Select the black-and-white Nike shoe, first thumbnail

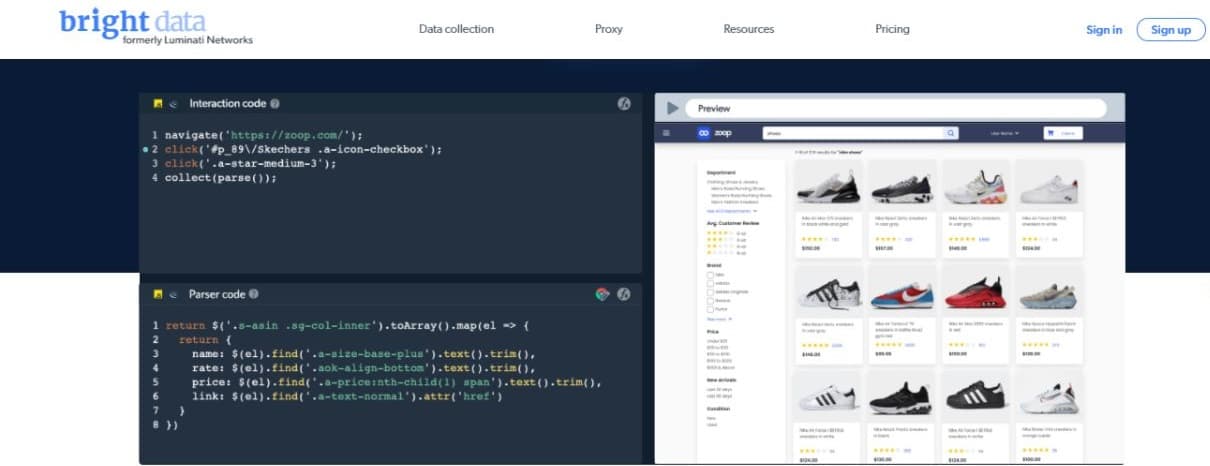[x=826, y=186]
